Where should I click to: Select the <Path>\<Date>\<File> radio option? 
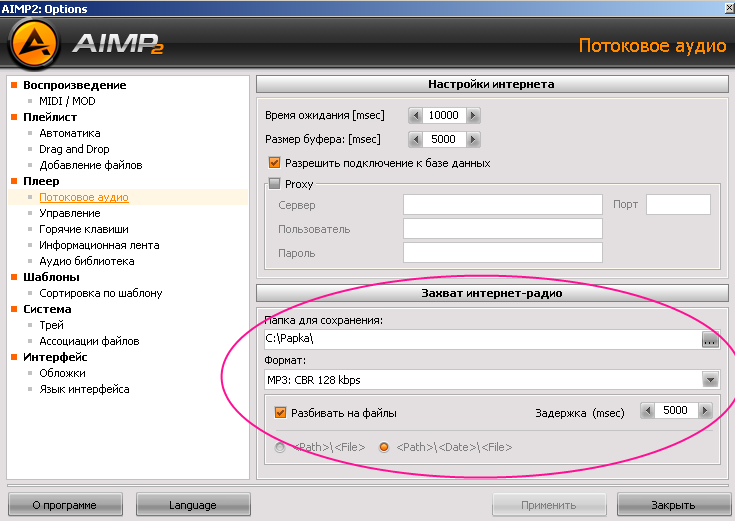point(384,447)
